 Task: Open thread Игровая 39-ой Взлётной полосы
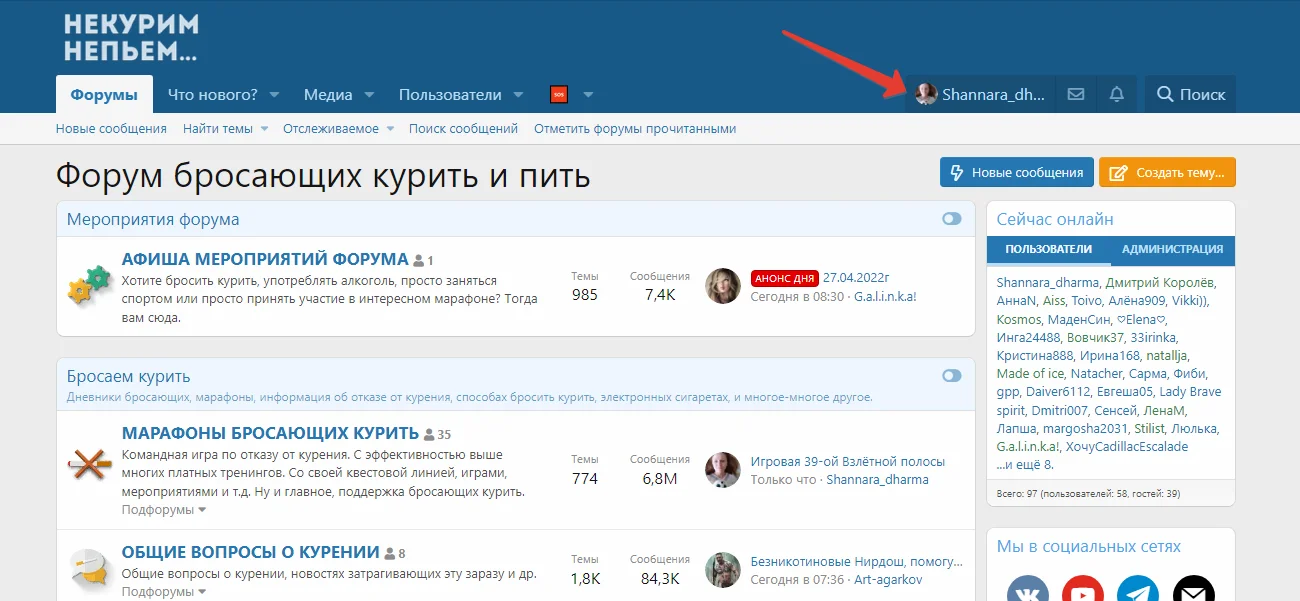(x=848, y=462)
